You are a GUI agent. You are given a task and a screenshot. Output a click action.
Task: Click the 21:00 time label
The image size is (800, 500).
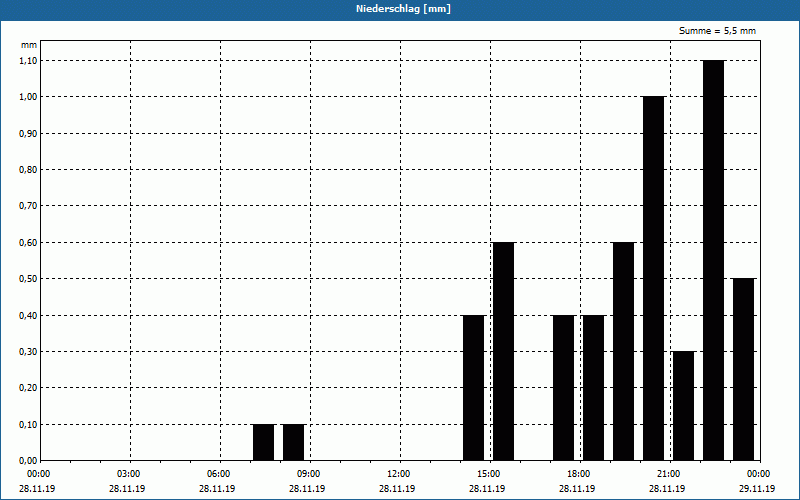pyautogui.click(x=669, y=474)
